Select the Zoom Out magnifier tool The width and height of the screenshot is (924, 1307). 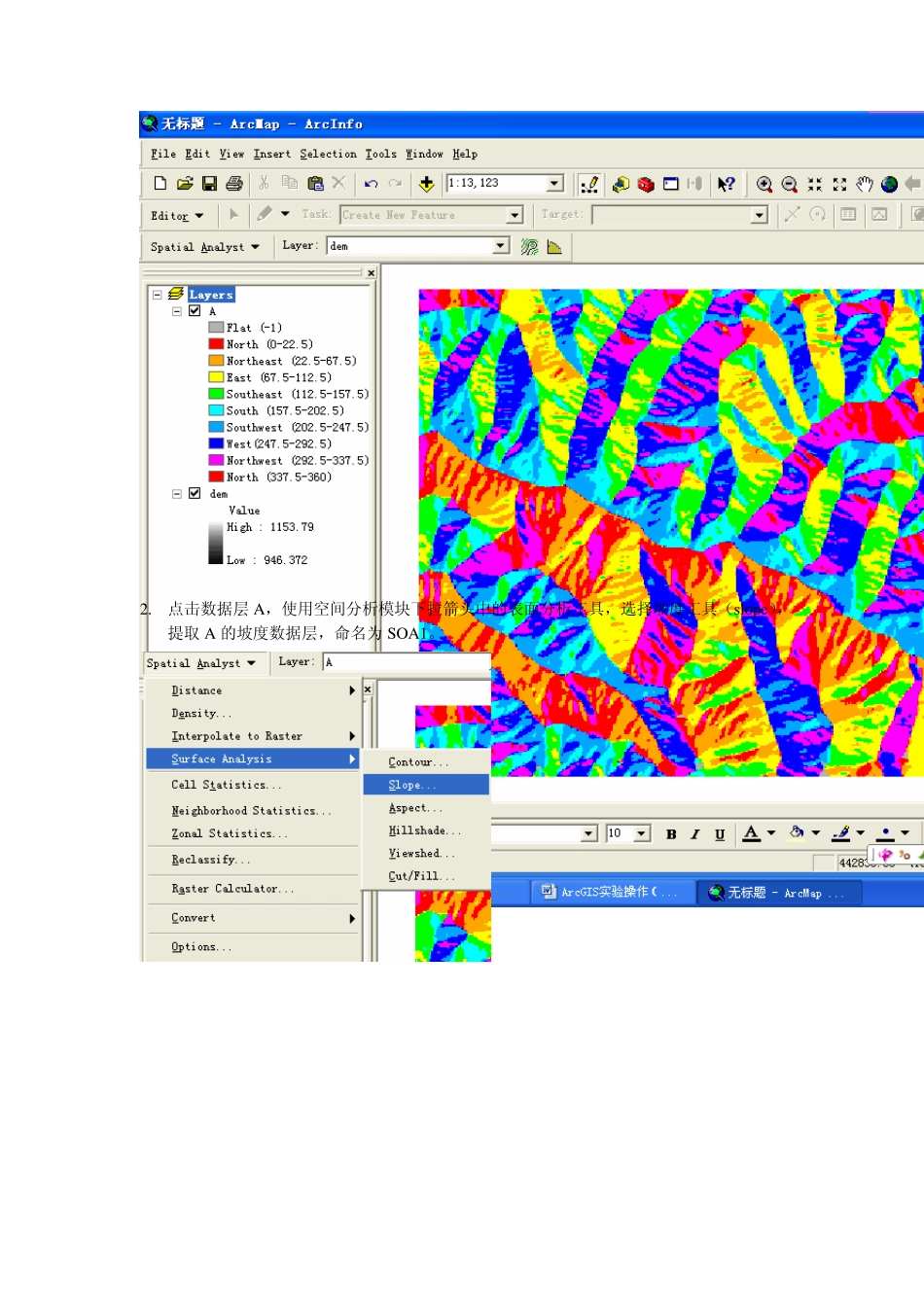[x=790, y=184]
